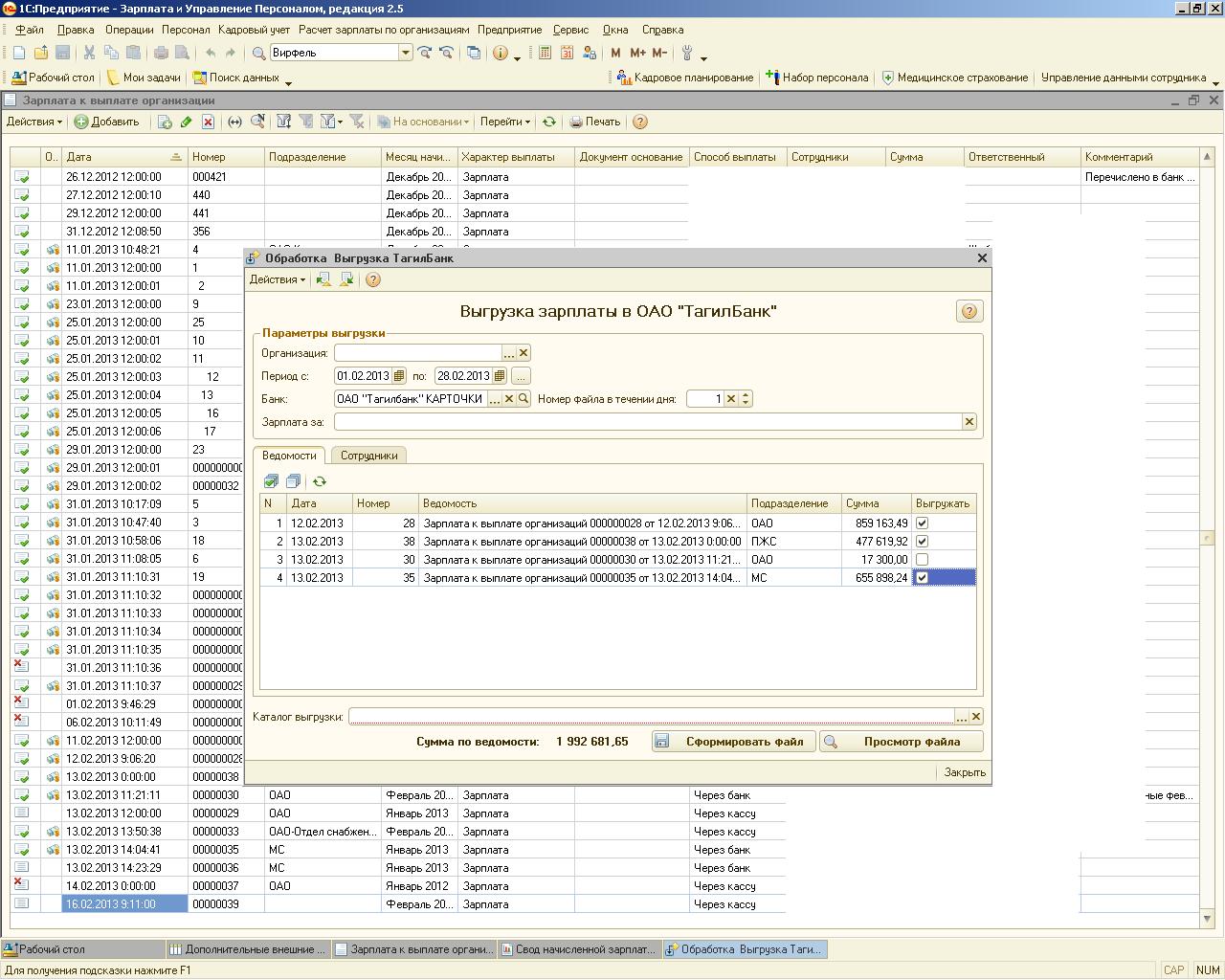The width and height of the screenshot is (1225, 980).
Task: Click the calendar icon next to 01.02.2013
Action: click(399, 376)
